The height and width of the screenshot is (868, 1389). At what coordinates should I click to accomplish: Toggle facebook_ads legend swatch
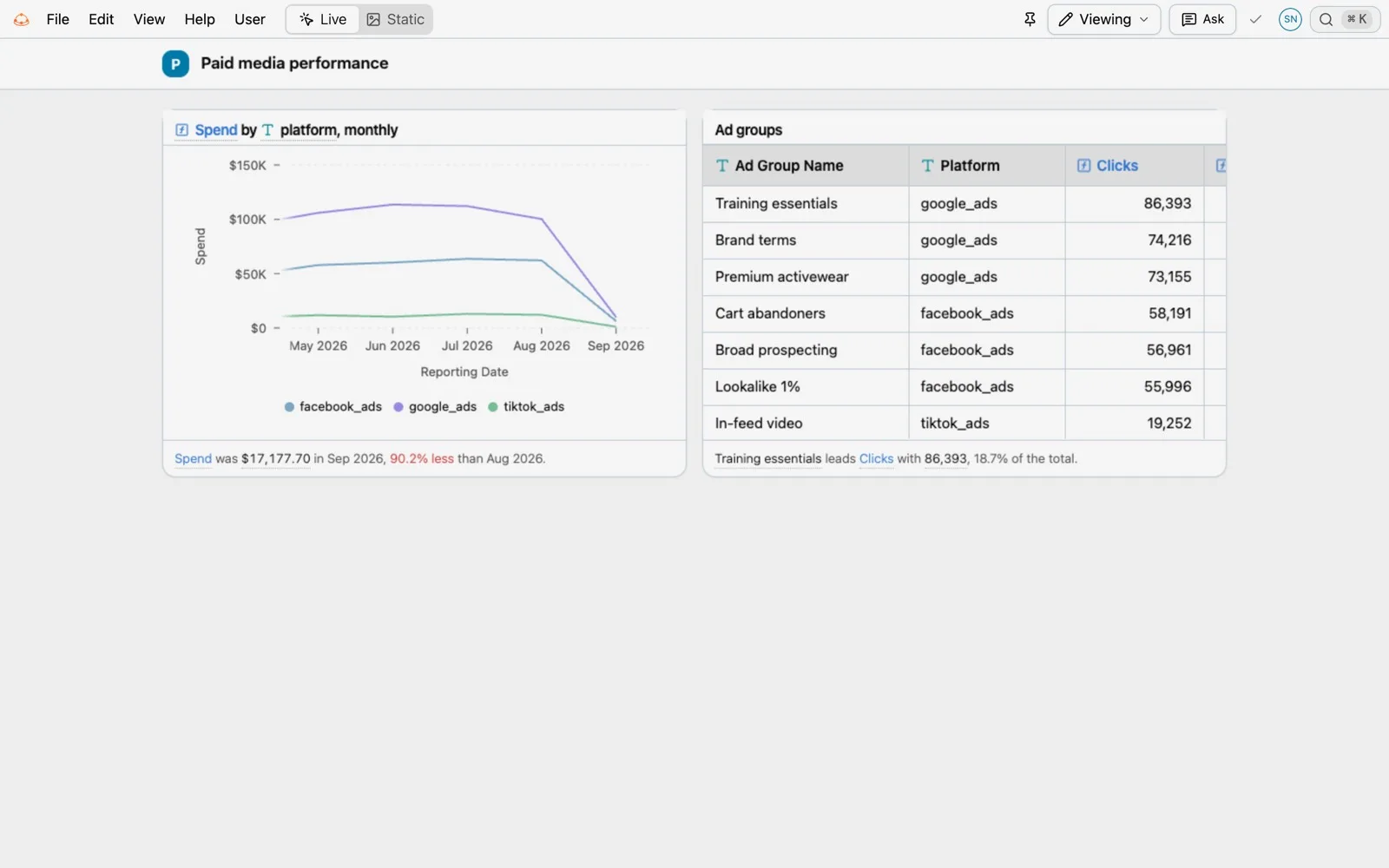[289, 407]
